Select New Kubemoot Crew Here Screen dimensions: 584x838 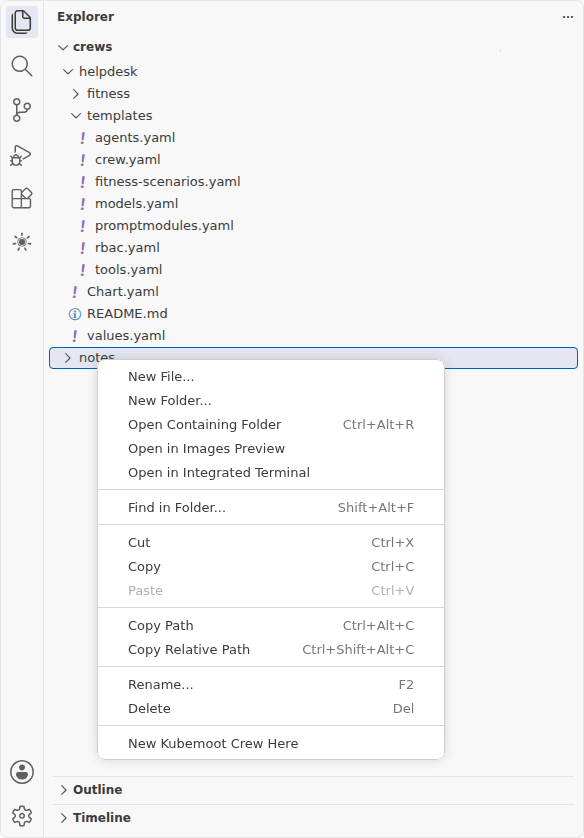point(271,744)
